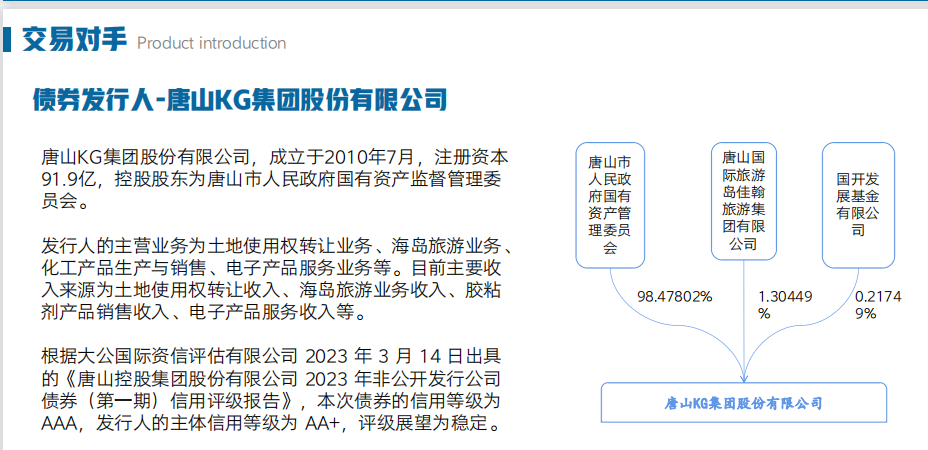928x450 pixels.
Task: Click the paragraph beginning 发行人的主营业务
Action: click(x=279, y=278)
